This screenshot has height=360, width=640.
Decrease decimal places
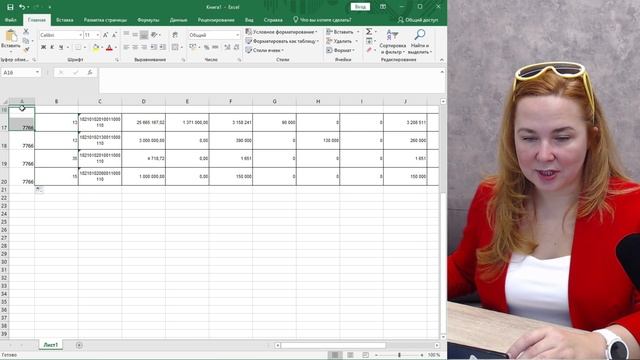[x=236, y=47]
